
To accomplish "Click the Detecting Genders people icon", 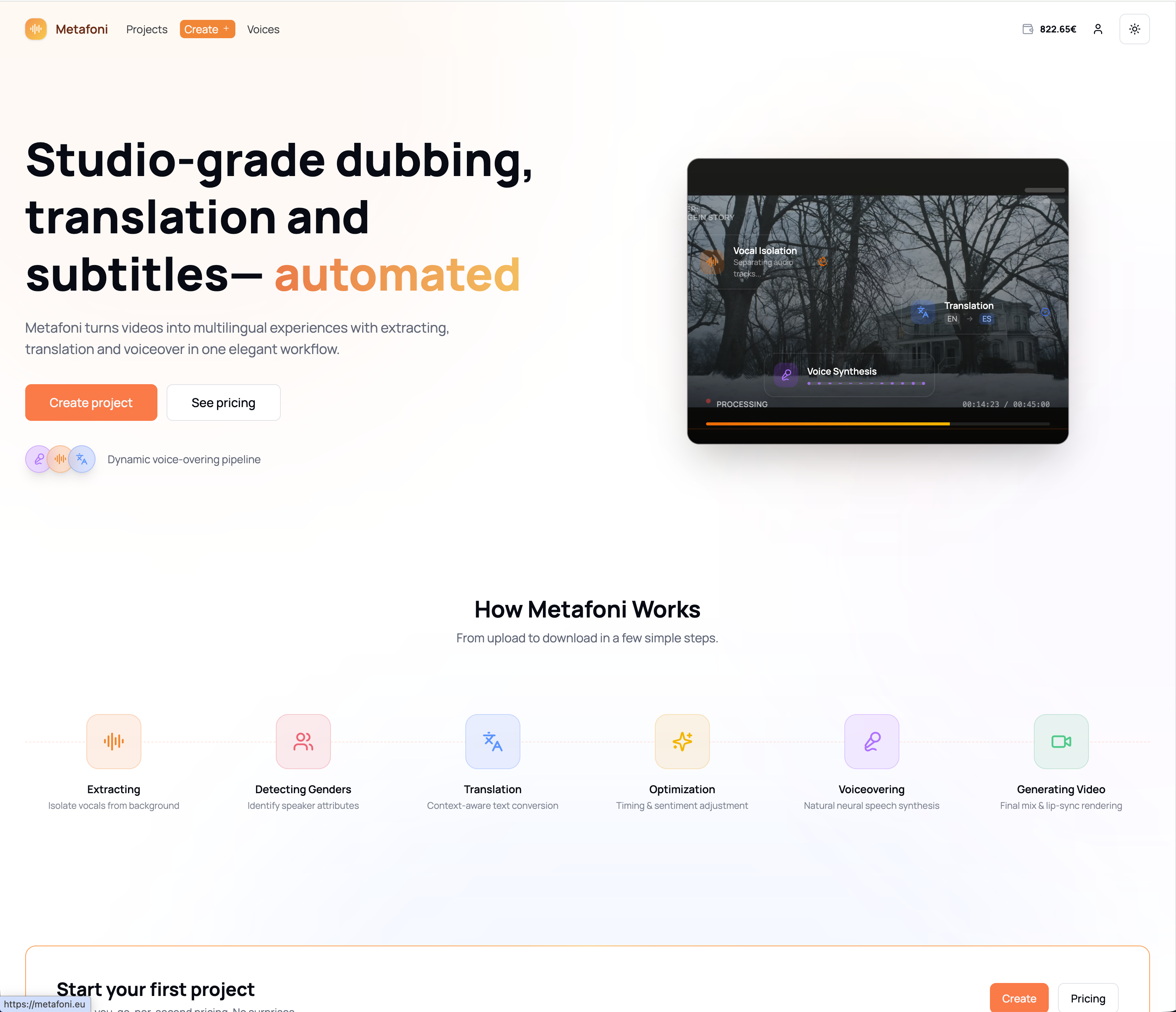I will pyautogui.click(x=303, y=741).
